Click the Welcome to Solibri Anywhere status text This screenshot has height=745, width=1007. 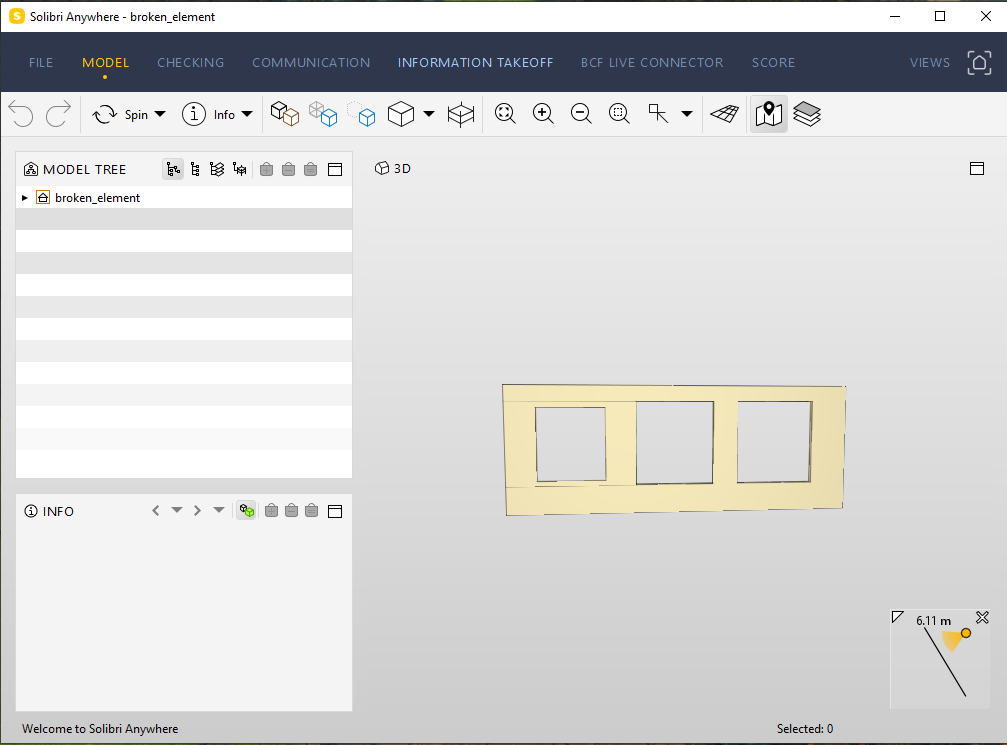(x=100, y=728)
